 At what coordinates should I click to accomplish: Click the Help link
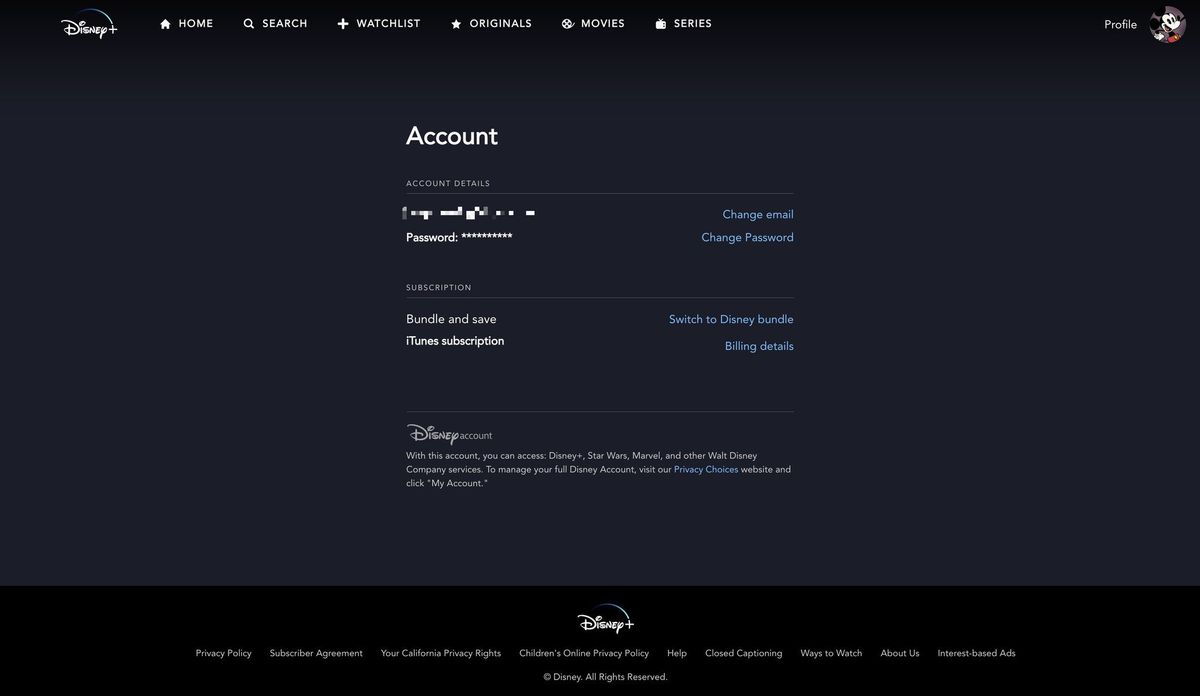click(678, 651)
